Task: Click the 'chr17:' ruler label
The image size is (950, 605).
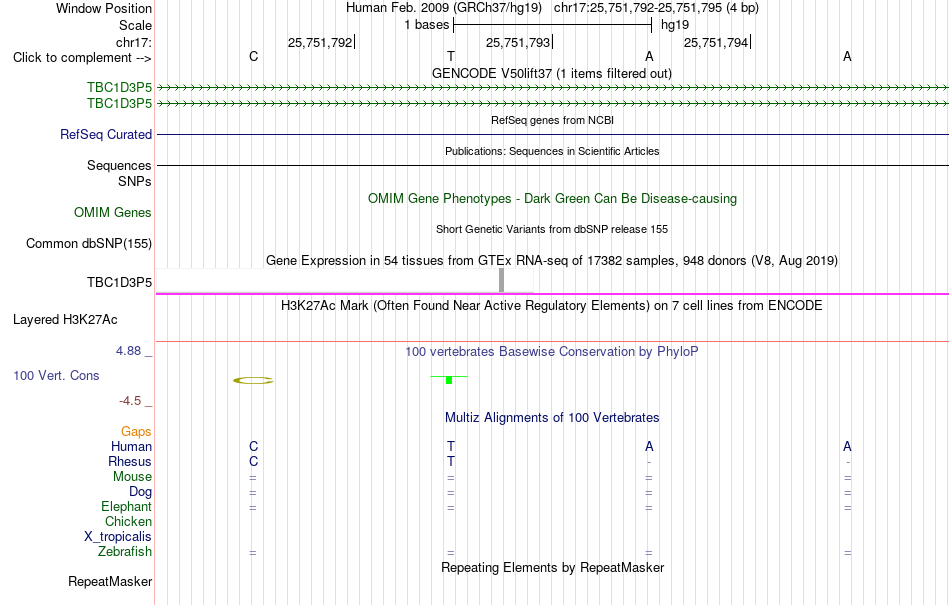Action: coord(134,42)
